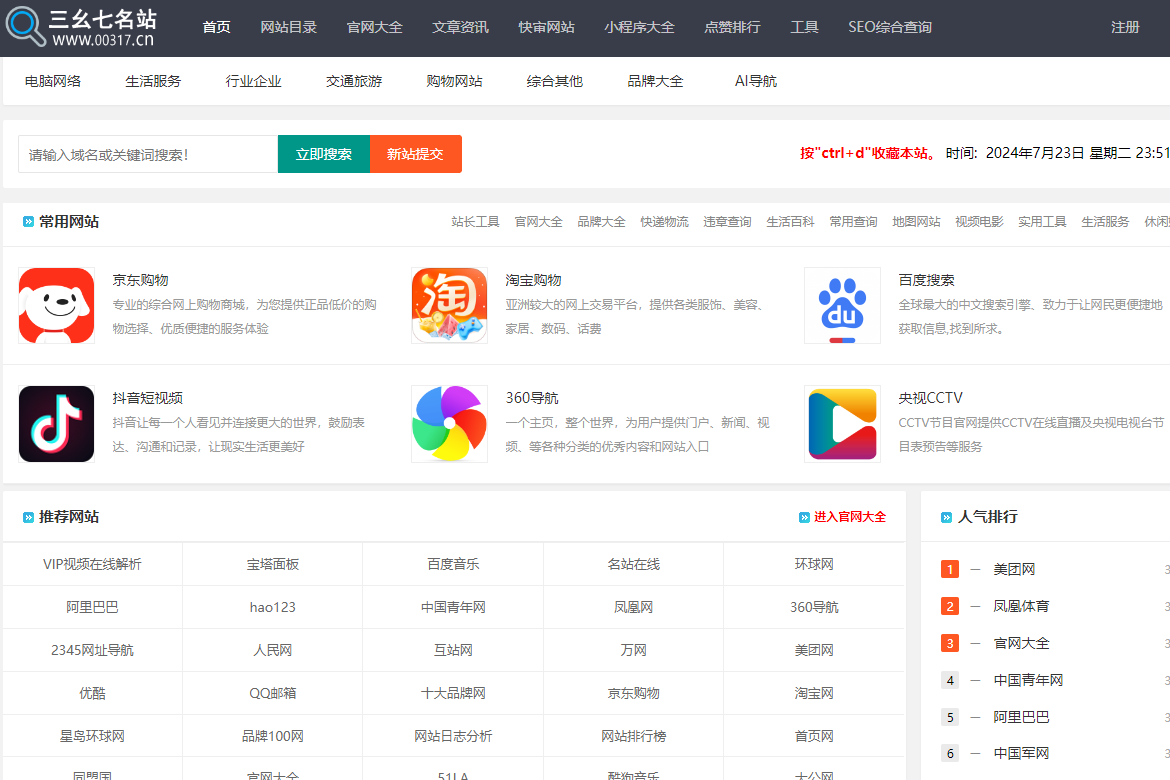This screenshot has width=1170, height=780.
Task: Click the red 进入官网大全 link
Action: coord(850,517)
